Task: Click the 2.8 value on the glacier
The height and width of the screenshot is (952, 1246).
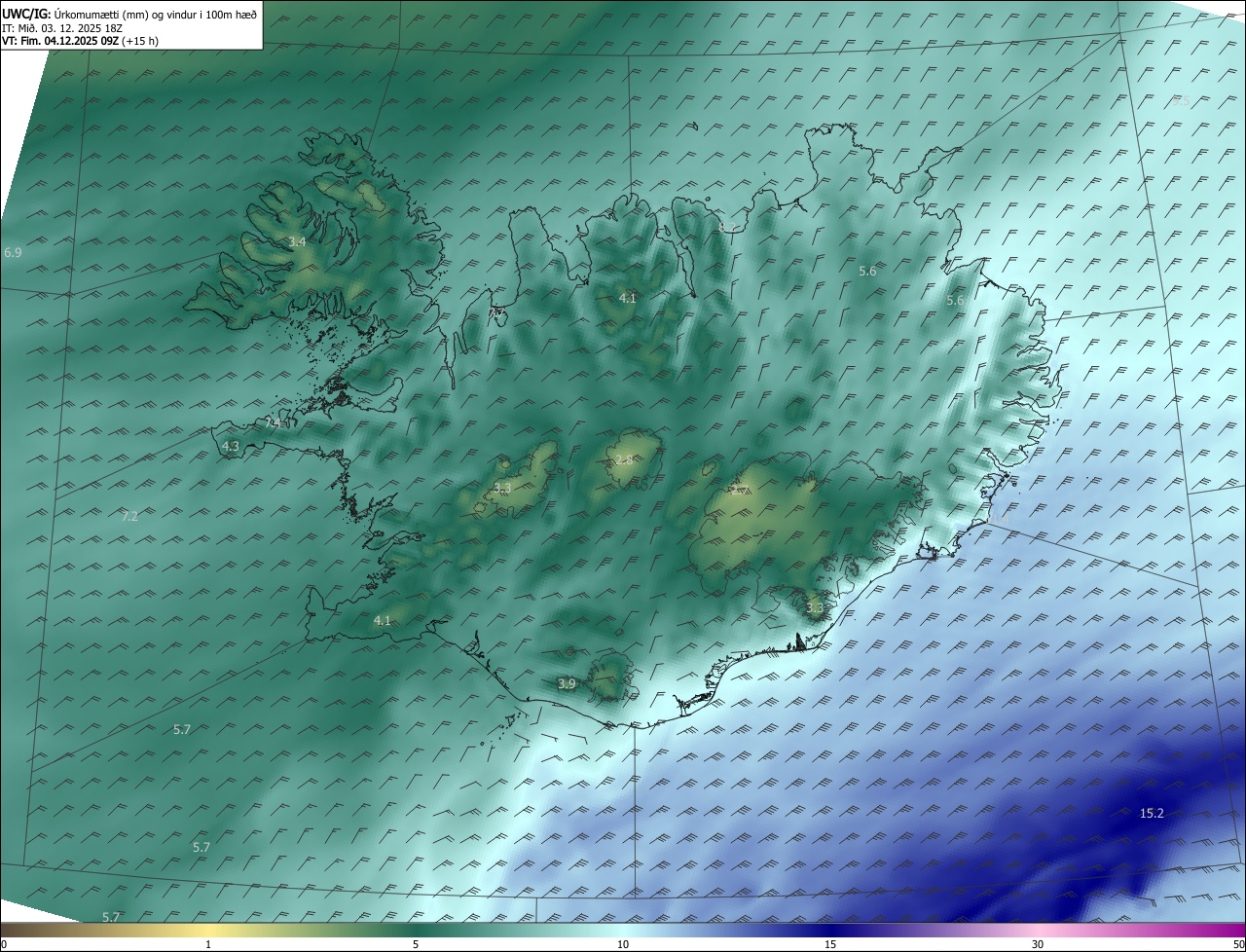Action: pyautogui.click(x=624, y=459)
